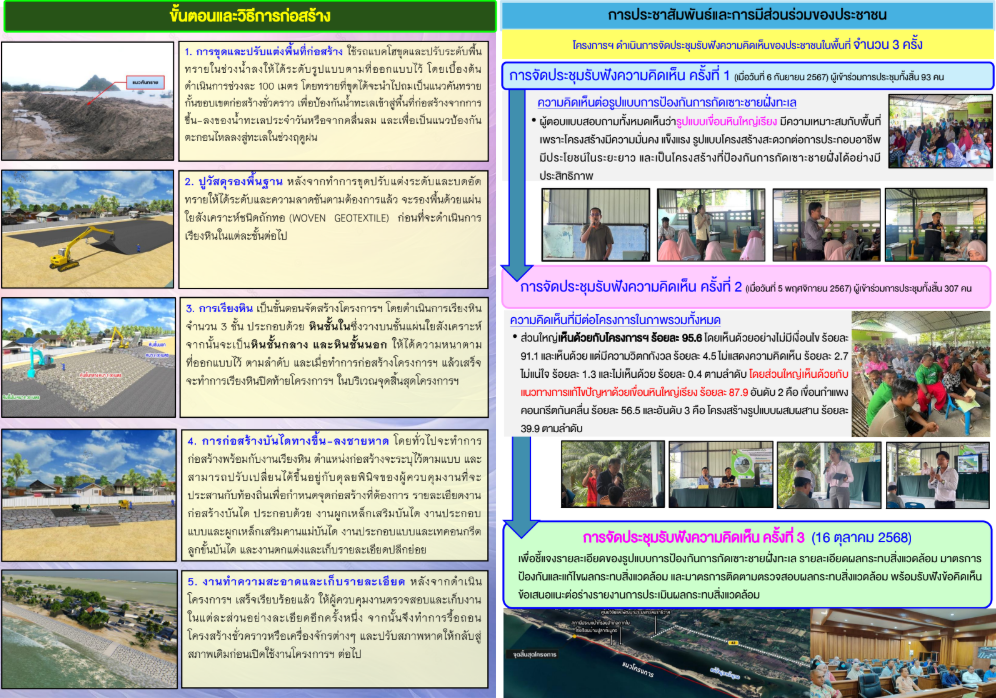View the step 3 rock-laying diagram
996x698 pixels.
pos(88,357)
